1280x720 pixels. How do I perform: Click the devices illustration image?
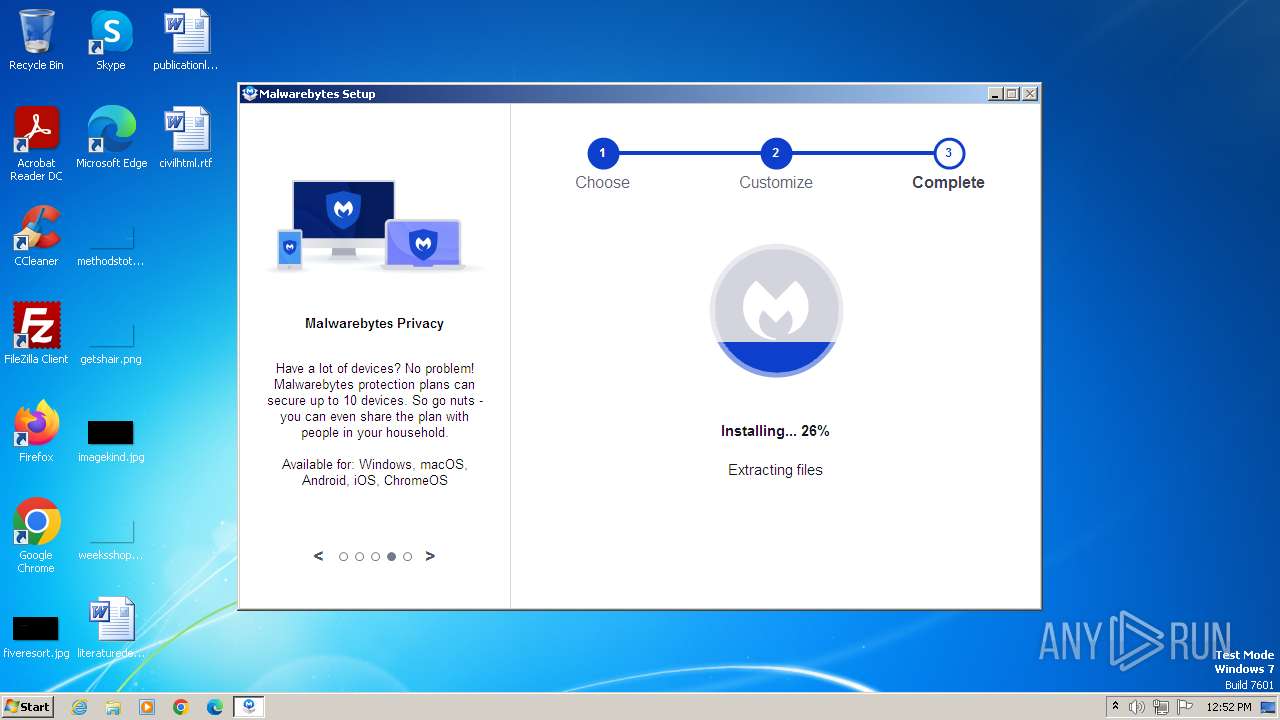[373, 225]
